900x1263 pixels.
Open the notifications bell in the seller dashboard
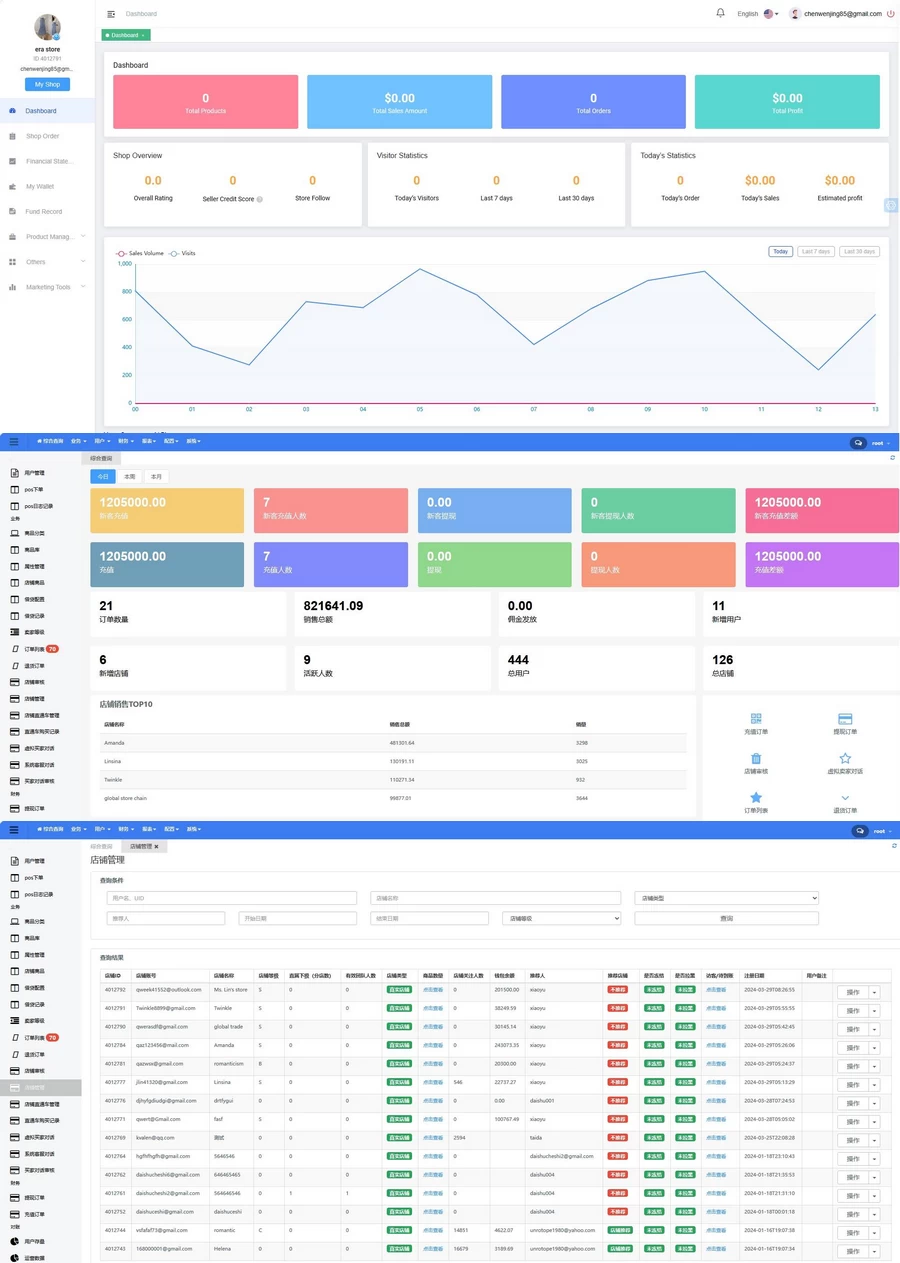[x=720, y=13]
